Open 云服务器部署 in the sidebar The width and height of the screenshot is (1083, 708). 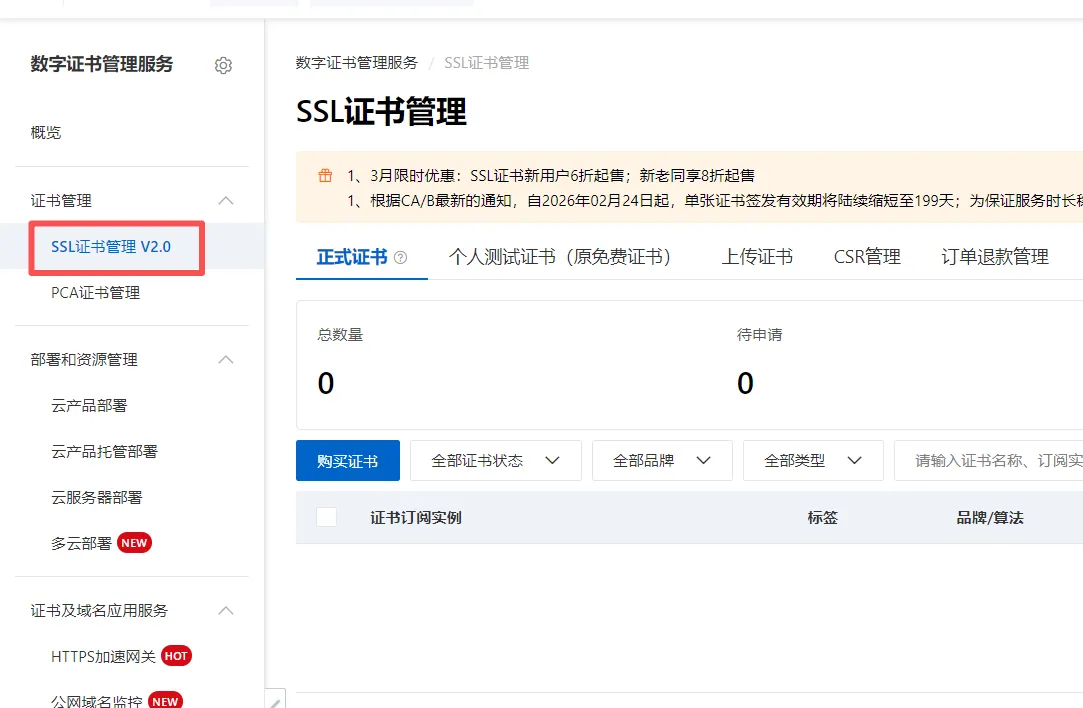point(97,497)
